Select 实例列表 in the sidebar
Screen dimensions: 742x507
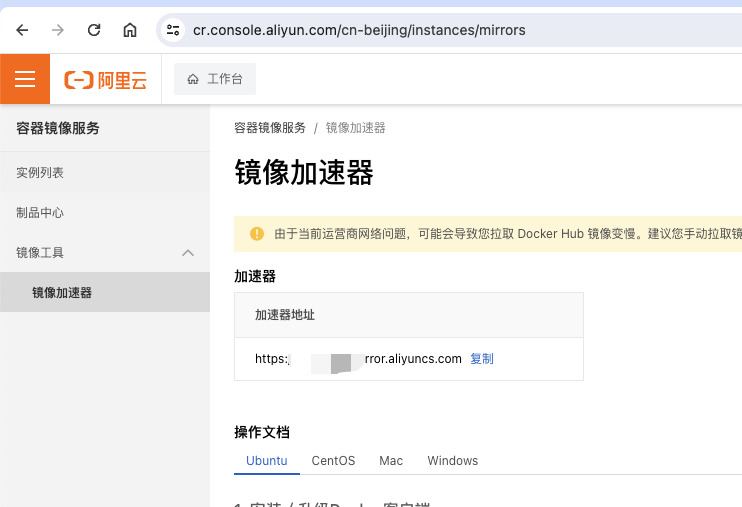(40, 173)
